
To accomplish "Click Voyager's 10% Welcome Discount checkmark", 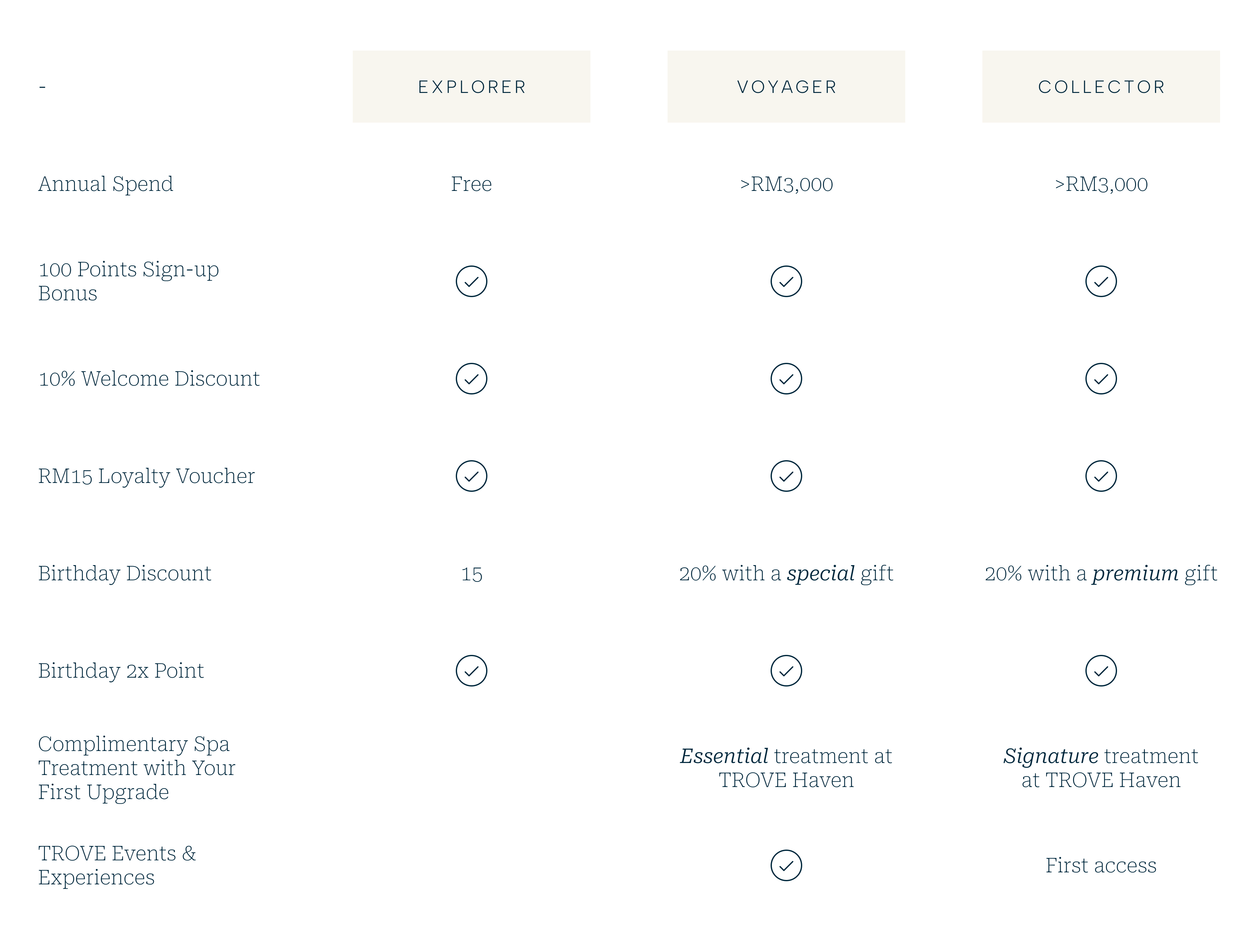I will point(786,379).
